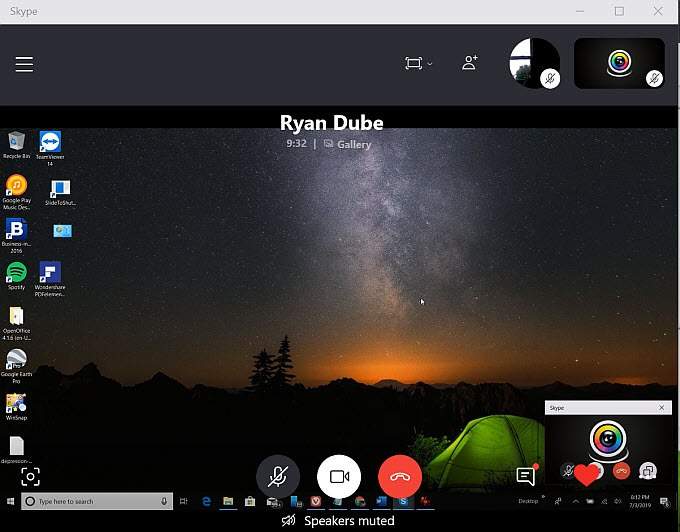Expand the Desktop toolbar on taskbar
This screenshot has width=680, height=532.
click(x=543, y=497)
